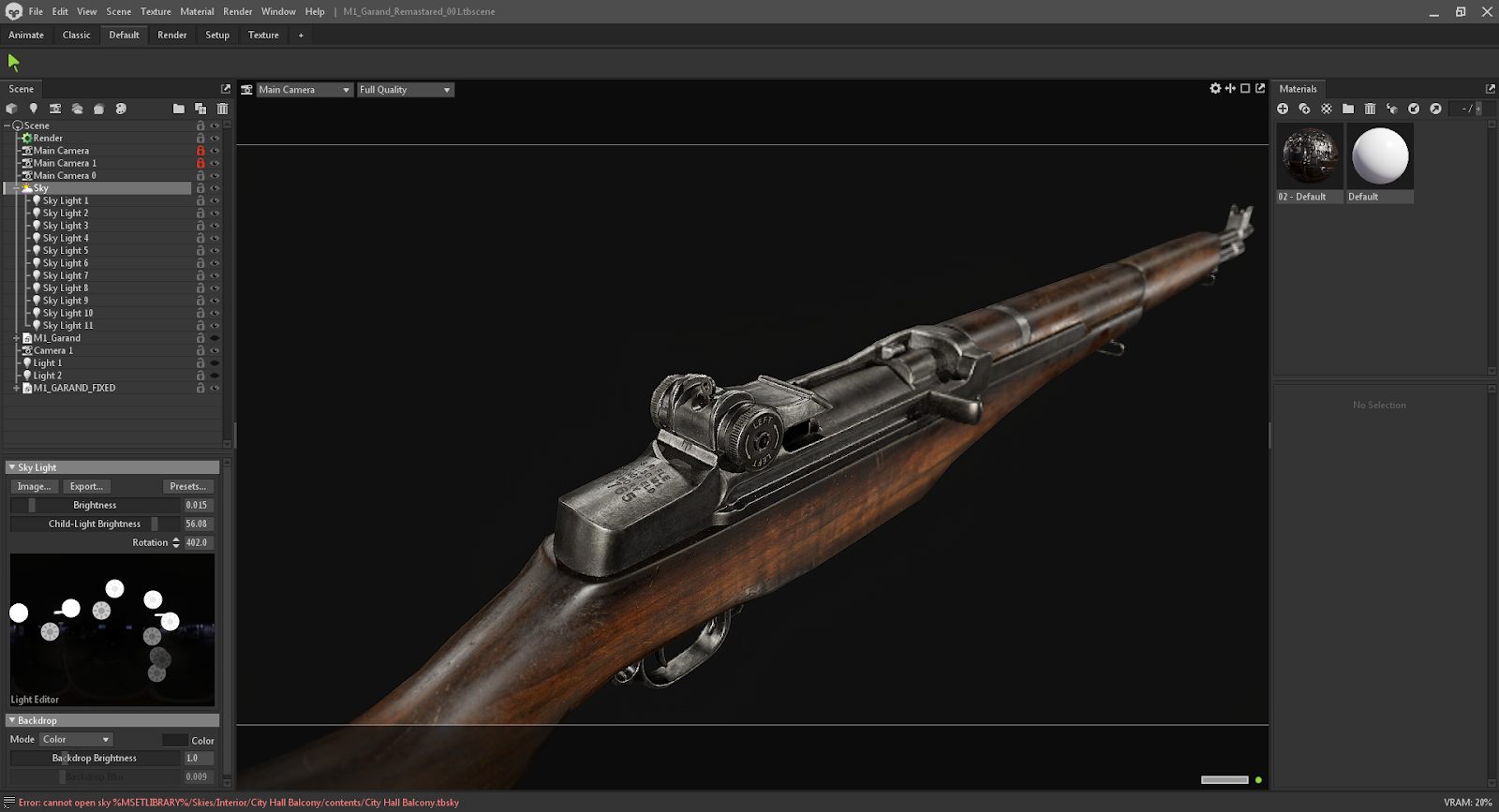Maximize the viewport with the square icon

[1245, 88]
